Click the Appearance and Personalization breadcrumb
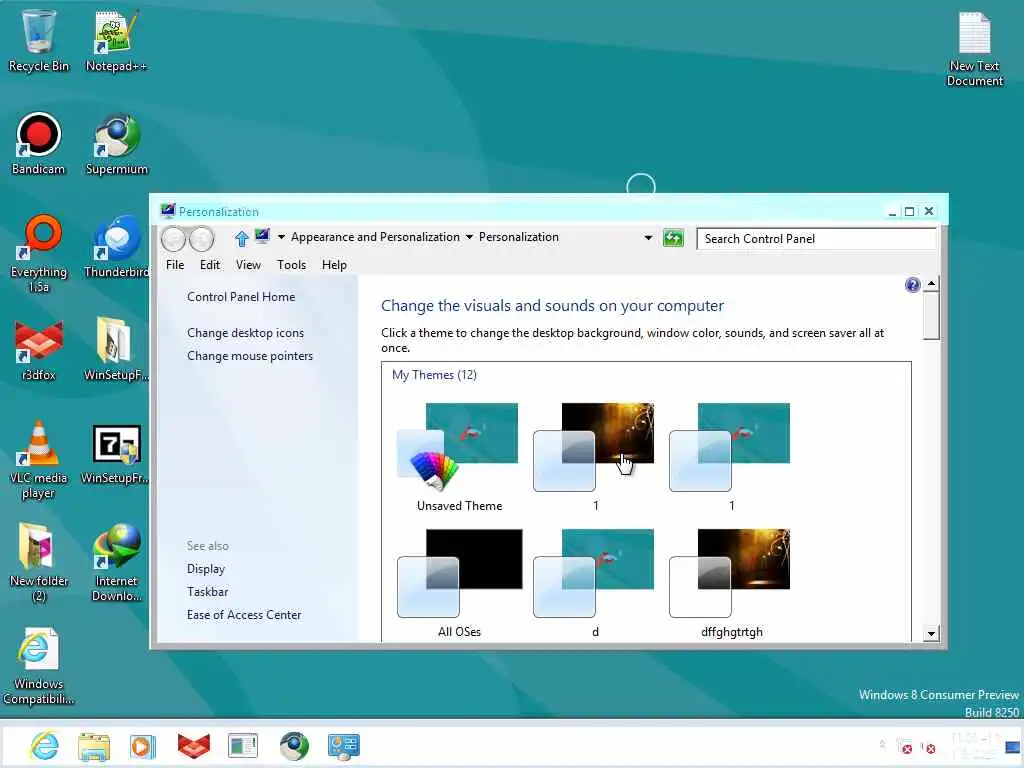 tap(376, 237)
